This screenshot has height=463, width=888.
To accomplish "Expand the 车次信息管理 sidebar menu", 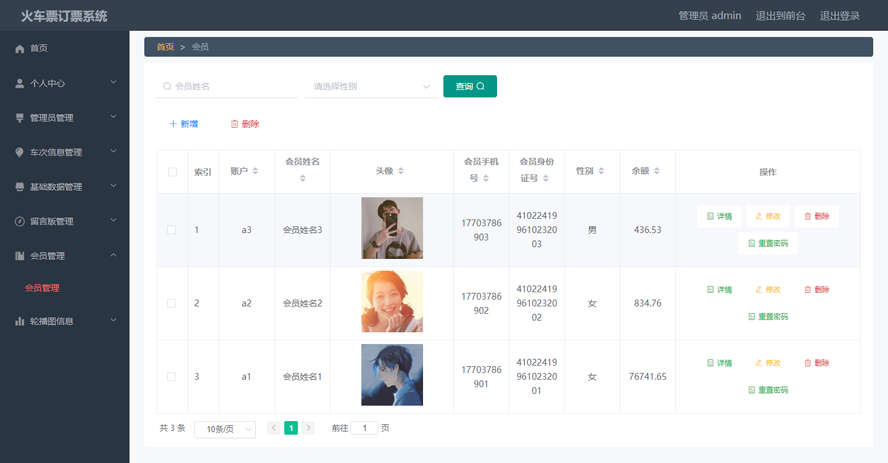I will click(65, 152).
